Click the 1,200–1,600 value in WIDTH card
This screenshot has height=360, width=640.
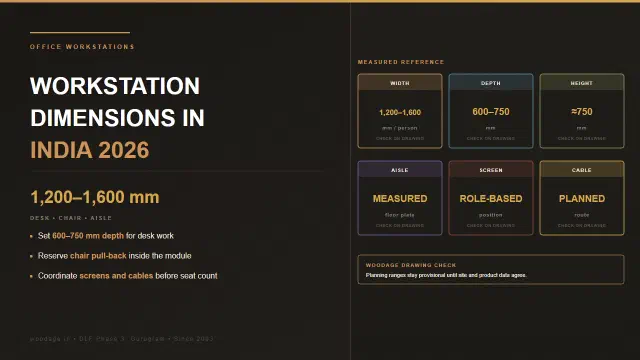click(x=400, y=112)
